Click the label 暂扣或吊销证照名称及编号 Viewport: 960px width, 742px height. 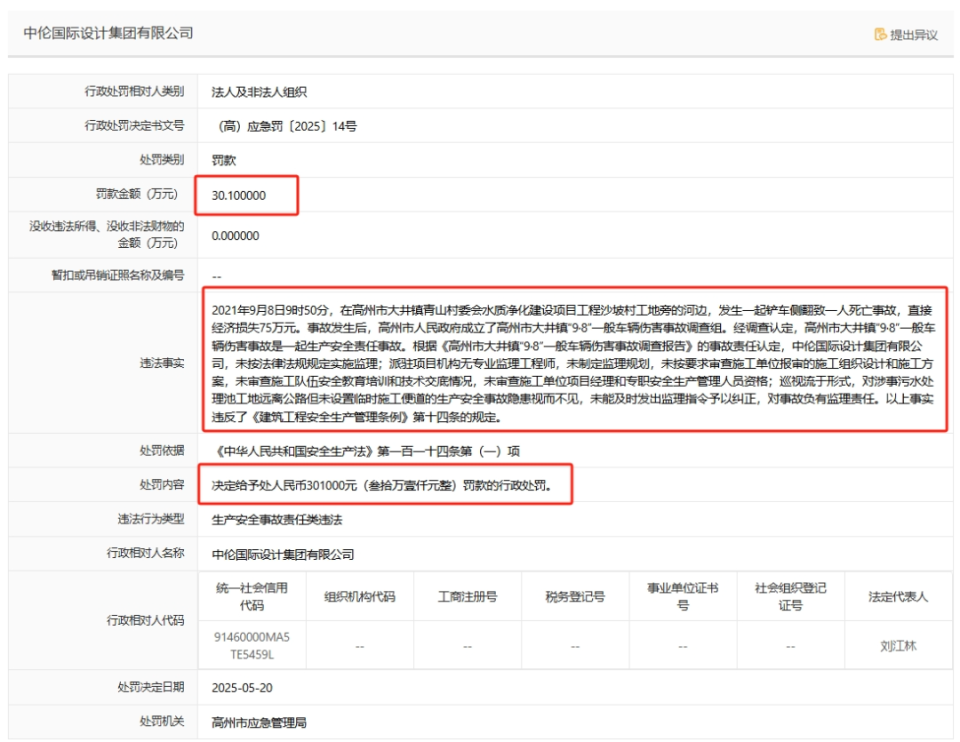click(x=118, y=275)
